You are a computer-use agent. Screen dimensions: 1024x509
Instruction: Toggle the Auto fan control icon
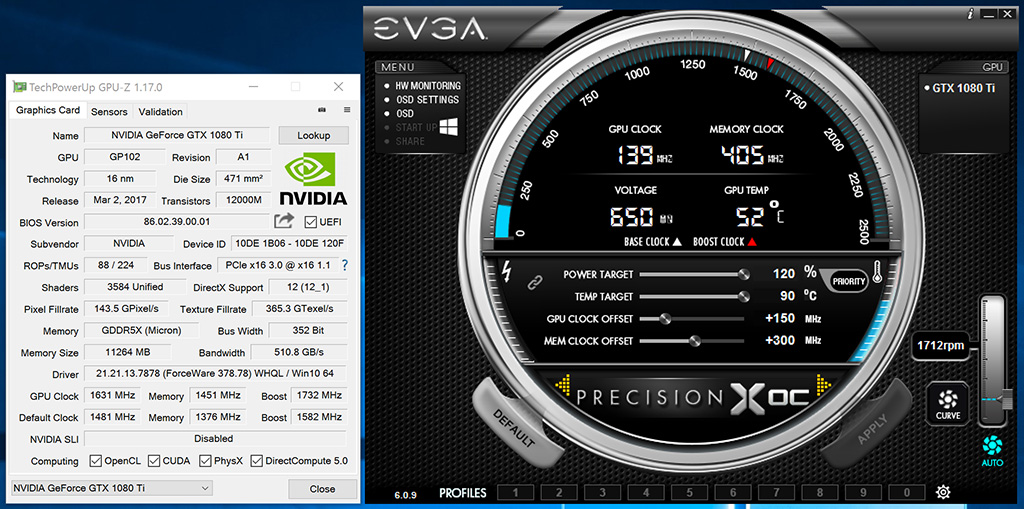[x=993, y=451]
